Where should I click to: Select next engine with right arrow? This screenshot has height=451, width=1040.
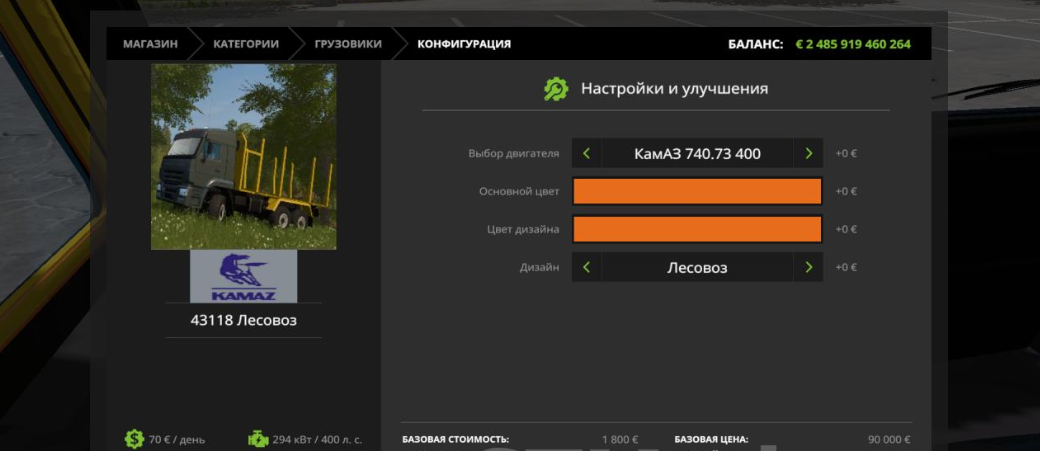point(808,154)
